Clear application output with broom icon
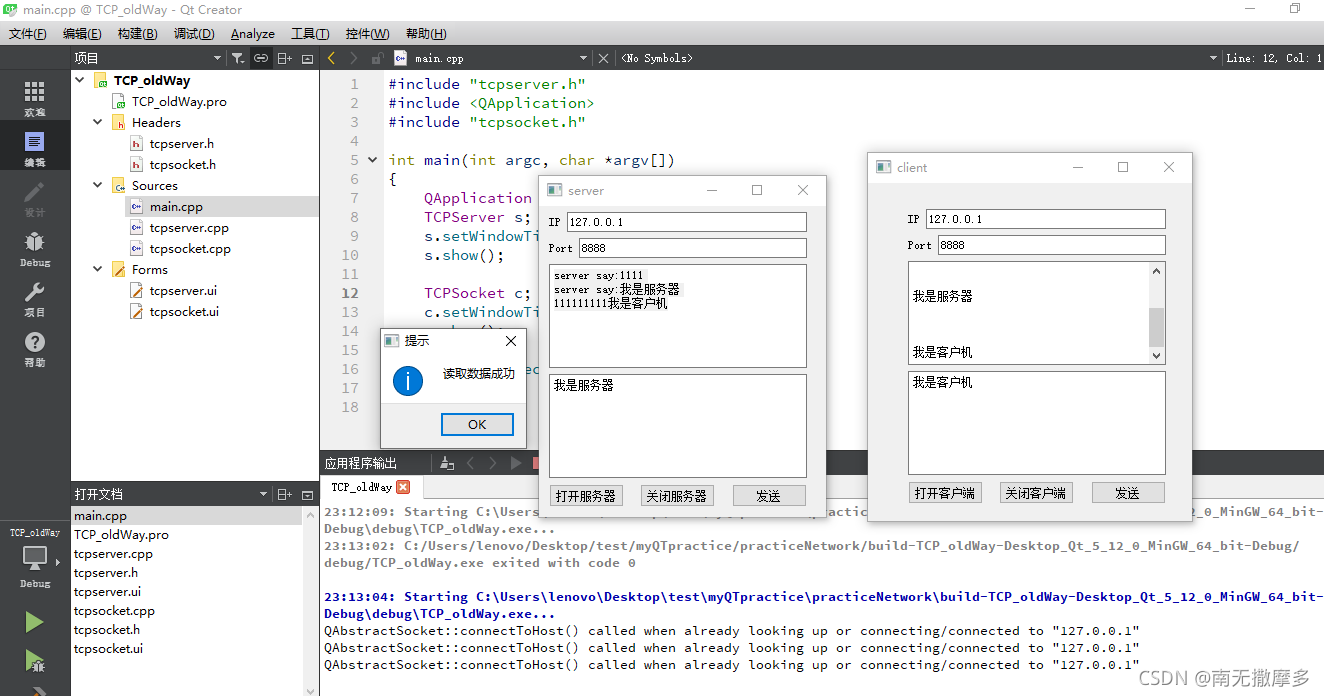The height and width of the screenshot is (696, 1324). click(x=446, y=463)
